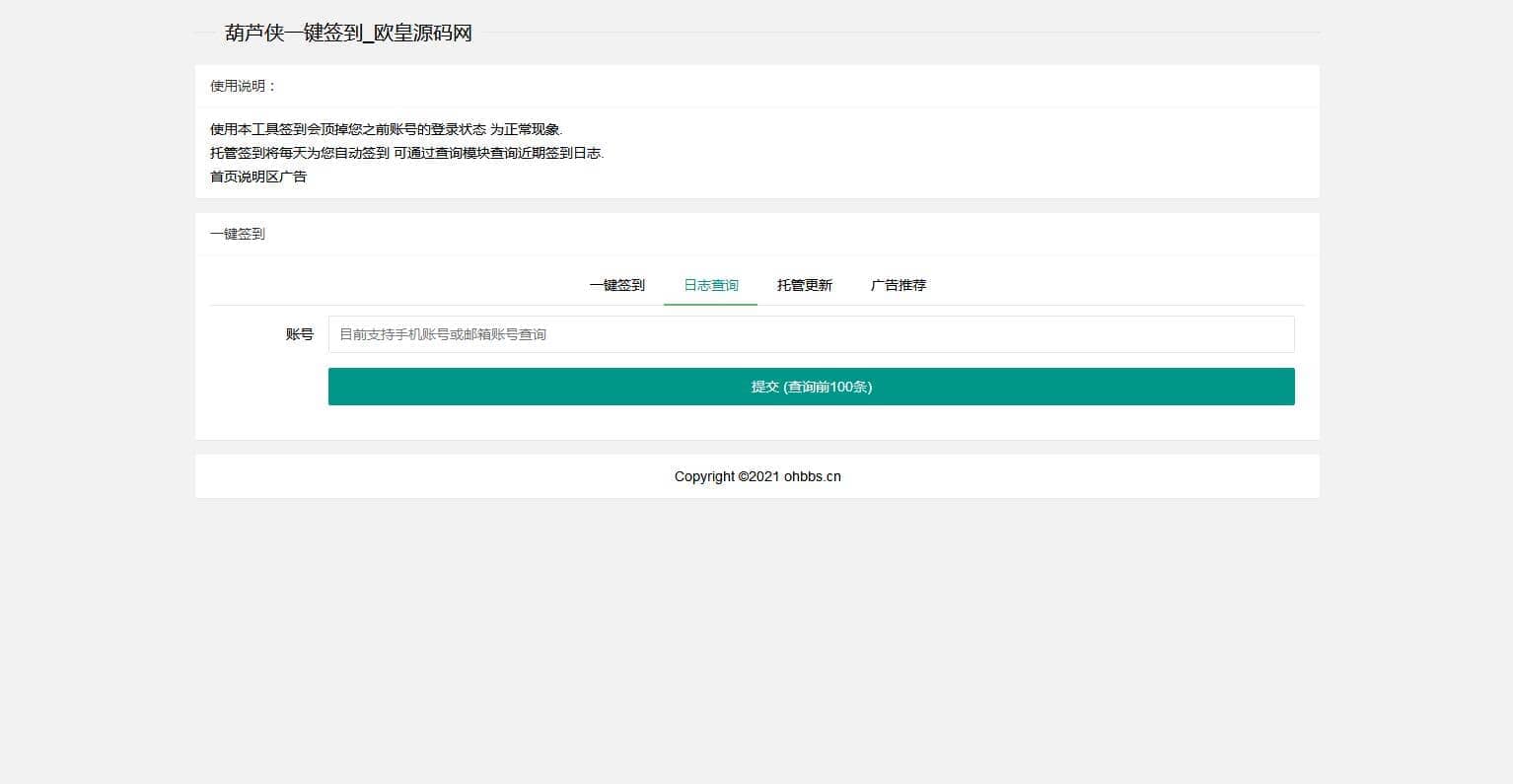1513x784 pixels.
Task: Click the ohbbs.cn text in the footer
Action: click(x=812, y=476)
